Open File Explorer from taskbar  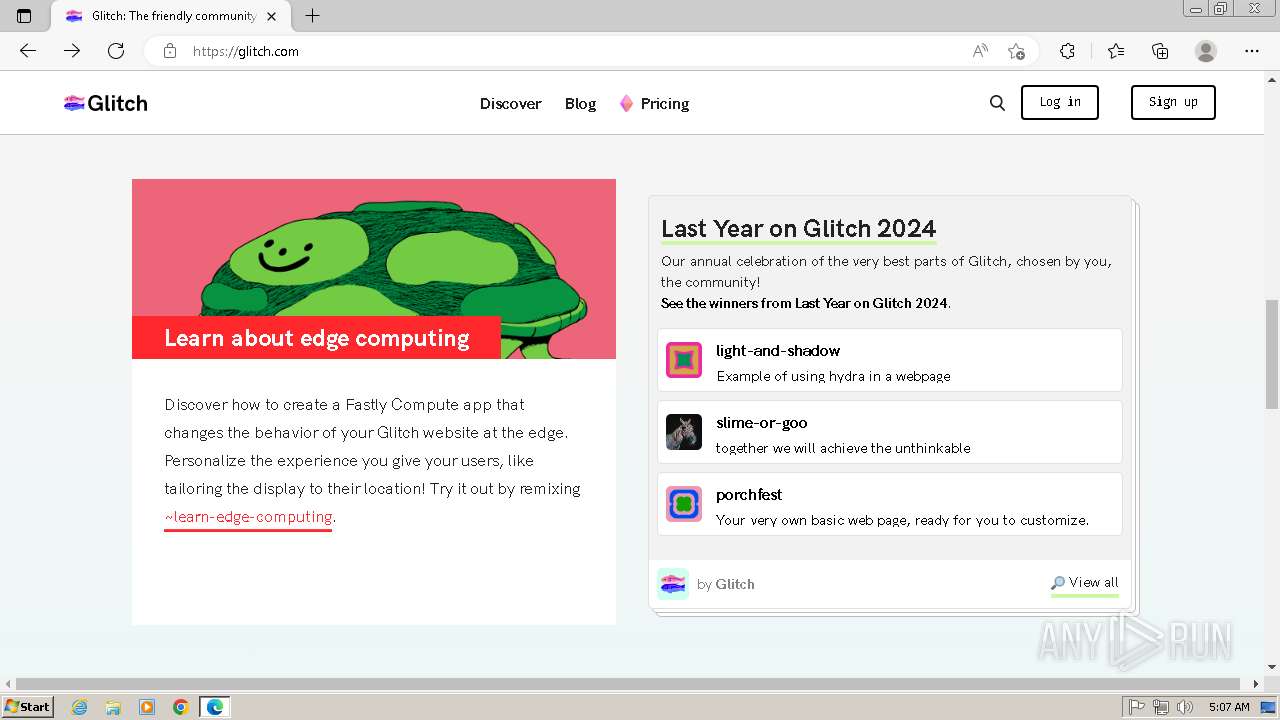(x=113, y=707)
